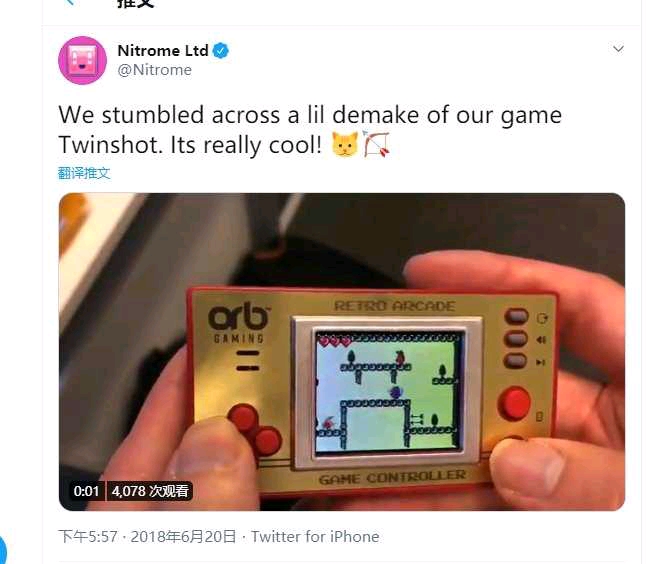Click the 推文 page header title
Screen dimensions: 663x564
click(x=135, y=3)
